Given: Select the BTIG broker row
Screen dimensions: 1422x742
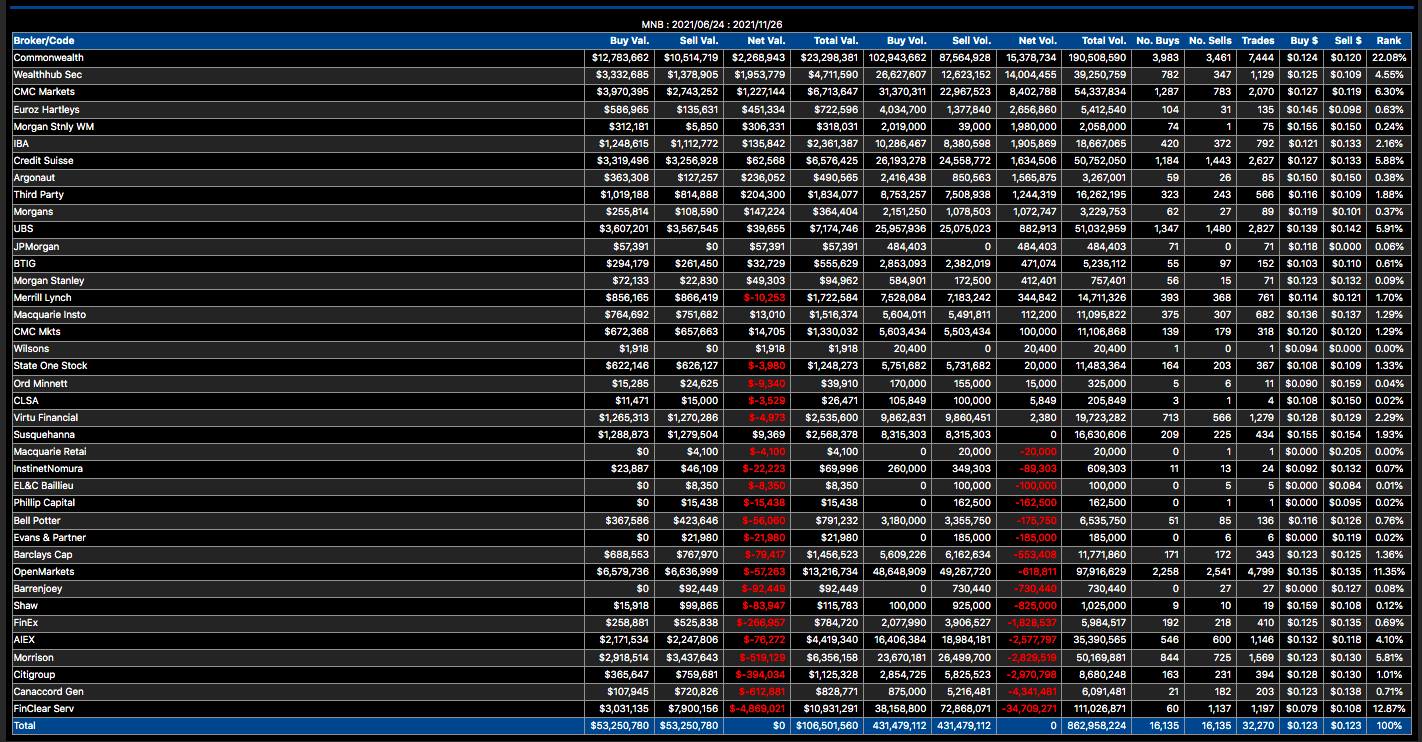Looking at the screenshot, I should (x=711, y=263).
